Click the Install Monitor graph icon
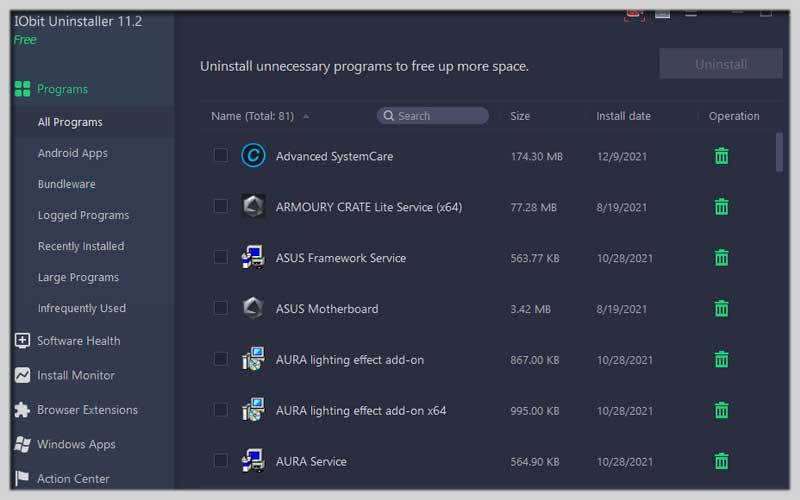Image resolution: width=800 pixels, height=500 pixels. click(22, 375)
